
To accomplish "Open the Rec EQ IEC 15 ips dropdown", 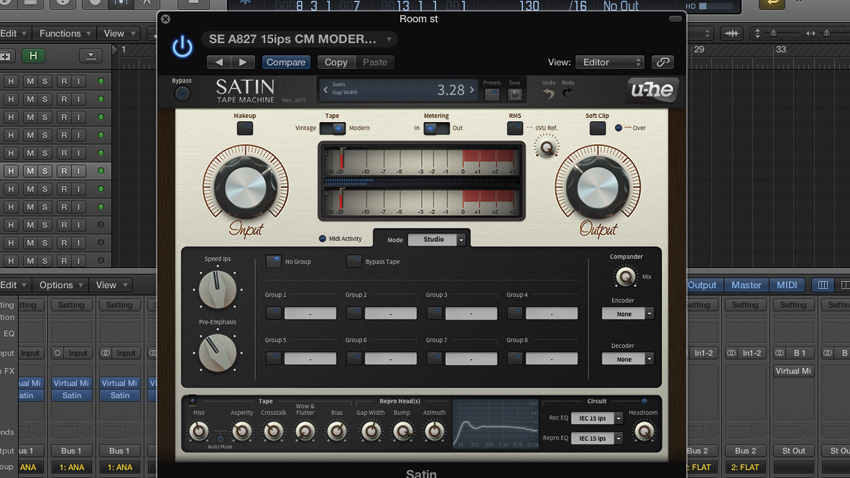I will pos(596,418).
